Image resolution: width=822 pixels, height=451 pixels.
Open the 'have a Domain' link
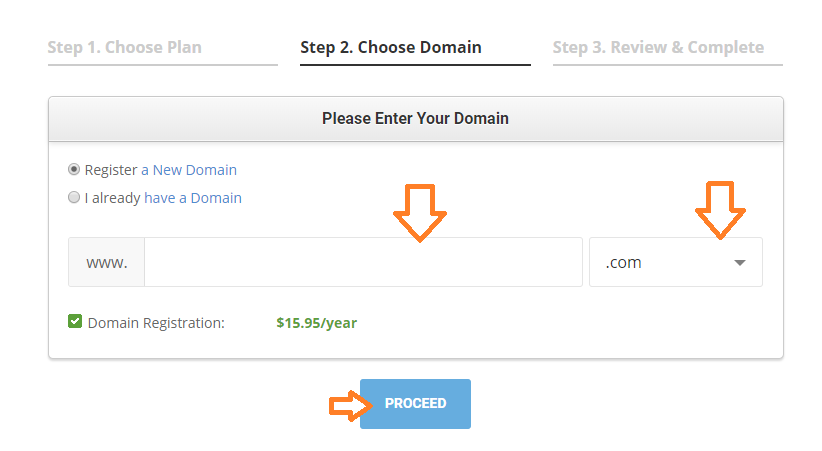tap(193, 198)
